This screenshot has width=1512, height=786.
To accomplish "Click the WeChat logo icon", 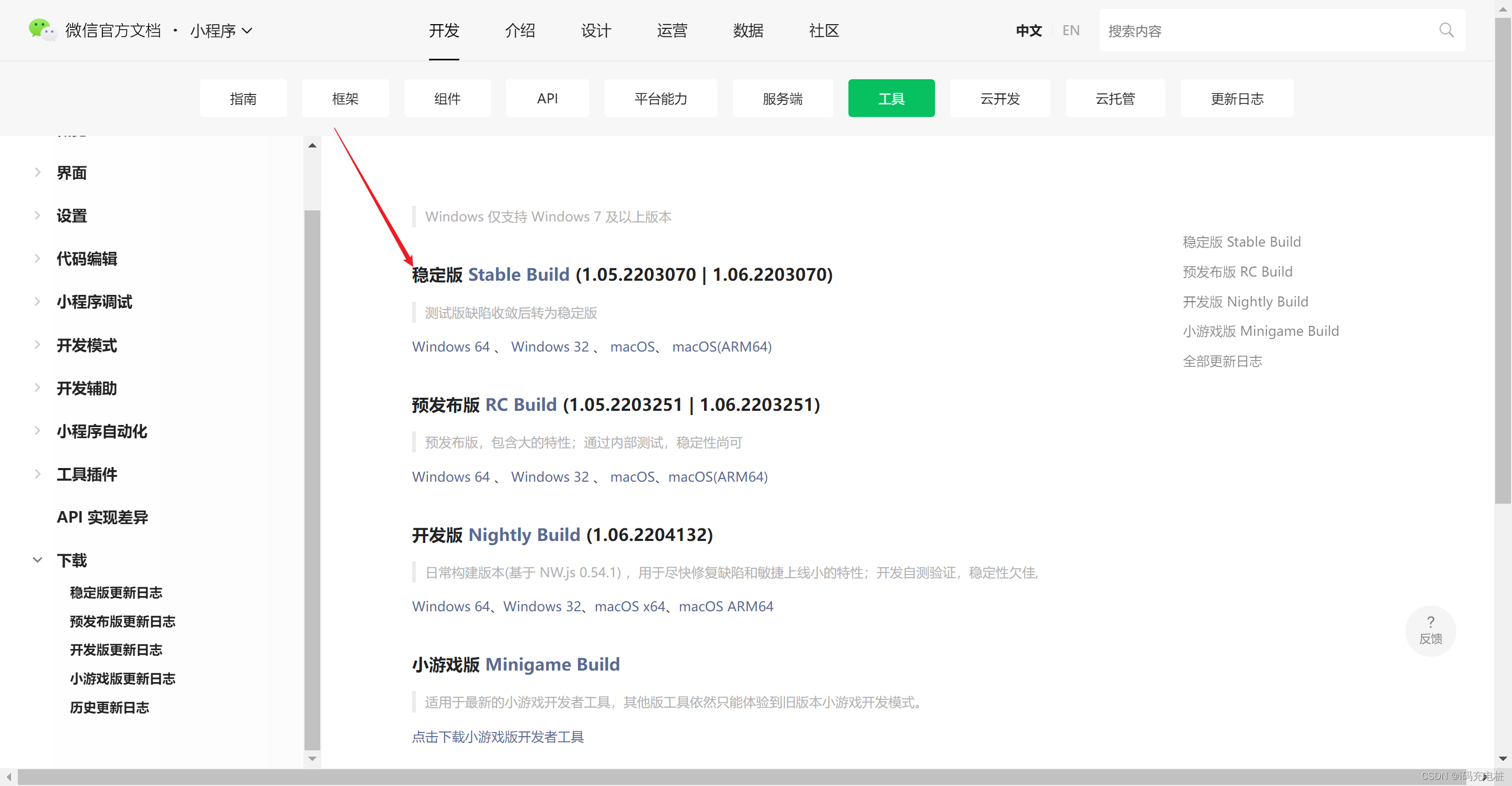I will tap(43, 30).
